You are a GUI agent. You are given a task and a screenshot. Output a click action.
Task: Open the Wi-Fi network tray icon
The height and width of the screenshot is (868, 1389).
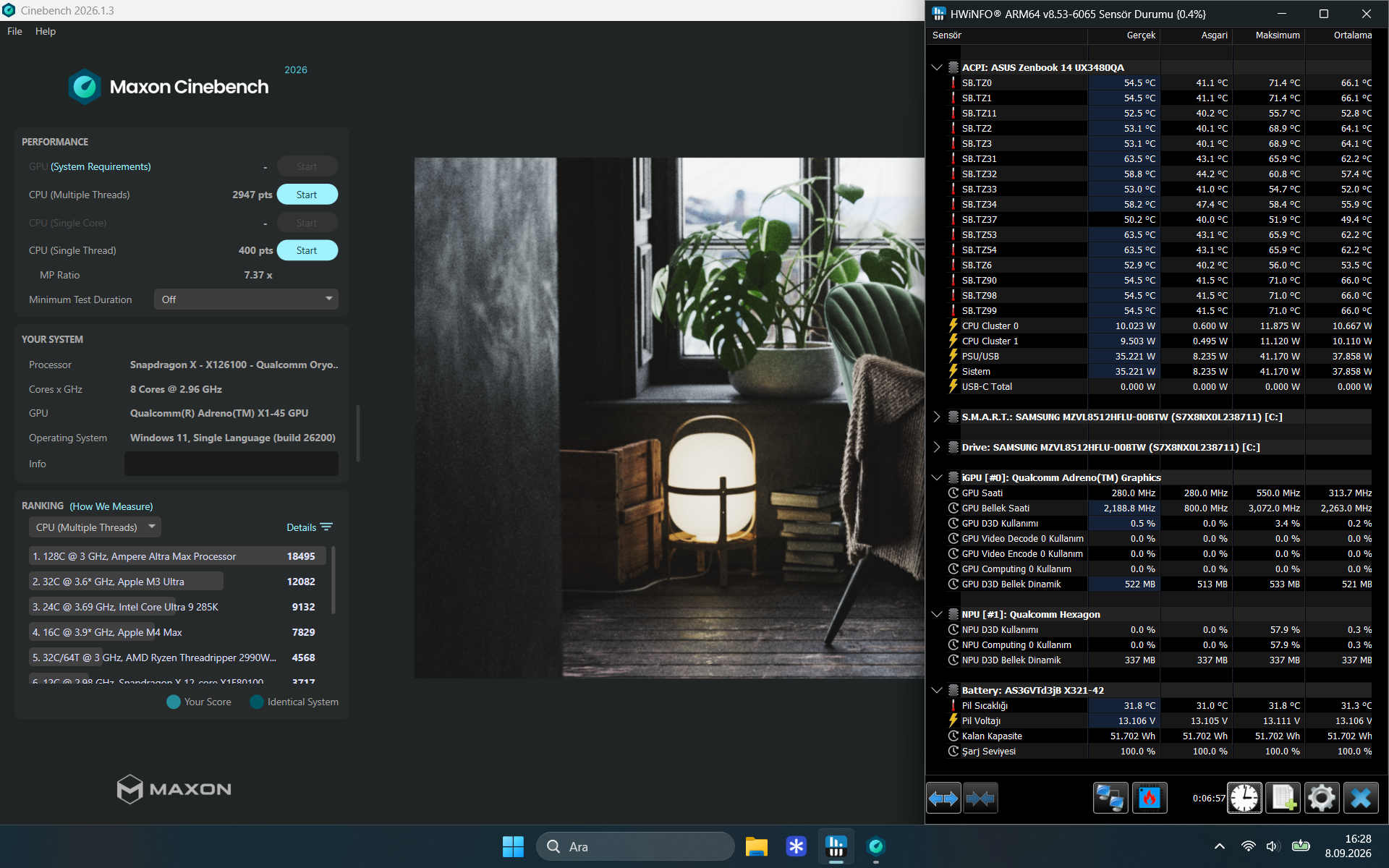(1248, 846)
